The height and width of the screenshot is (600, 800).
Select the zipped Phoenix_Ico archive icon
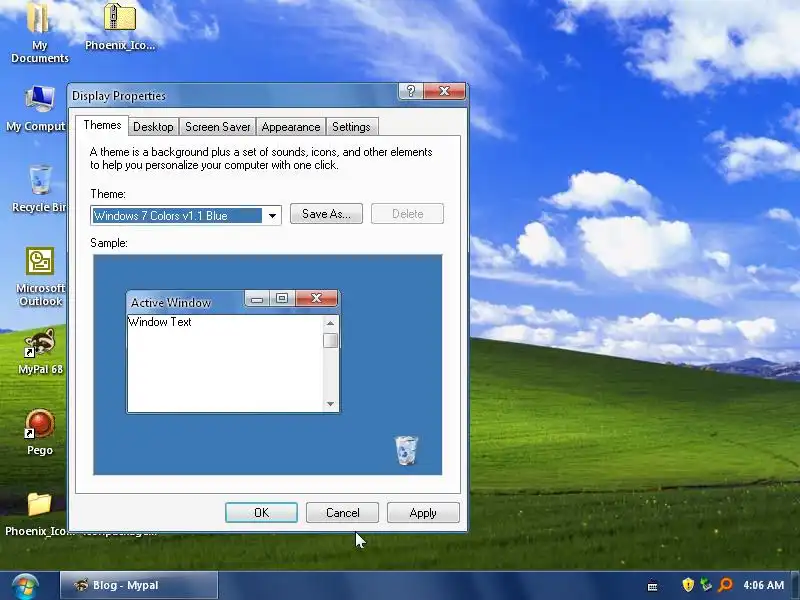pyautogui.click(x=120, y=27)
